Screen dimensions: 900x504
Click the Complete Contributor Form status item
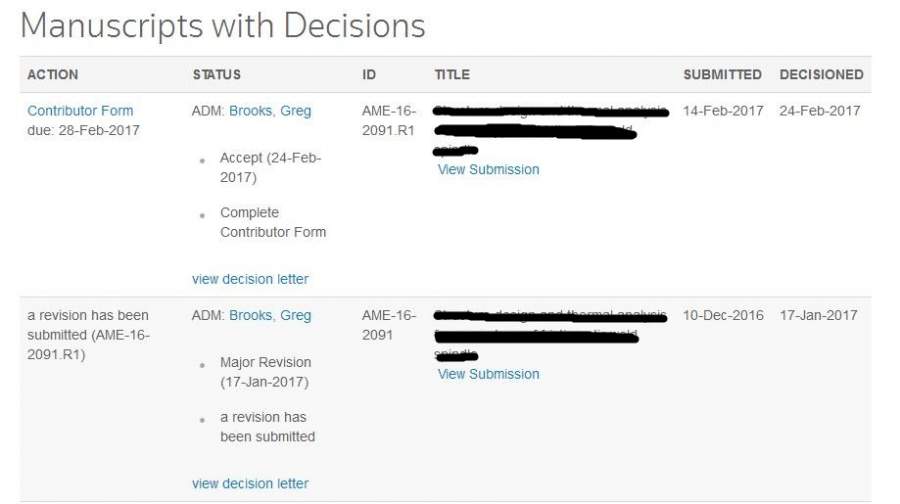(x=272, y=222)
